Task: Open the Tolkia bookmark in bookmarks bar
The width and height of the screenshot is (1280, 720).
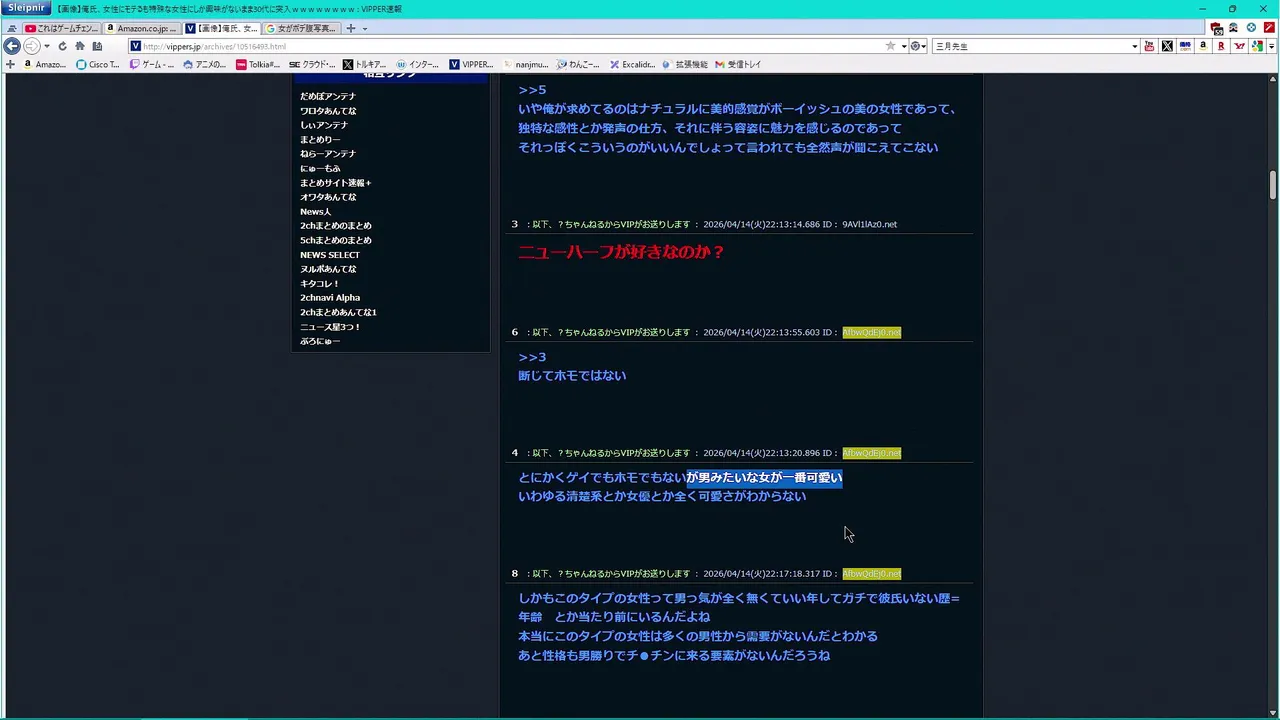Action: coord(258,65)
